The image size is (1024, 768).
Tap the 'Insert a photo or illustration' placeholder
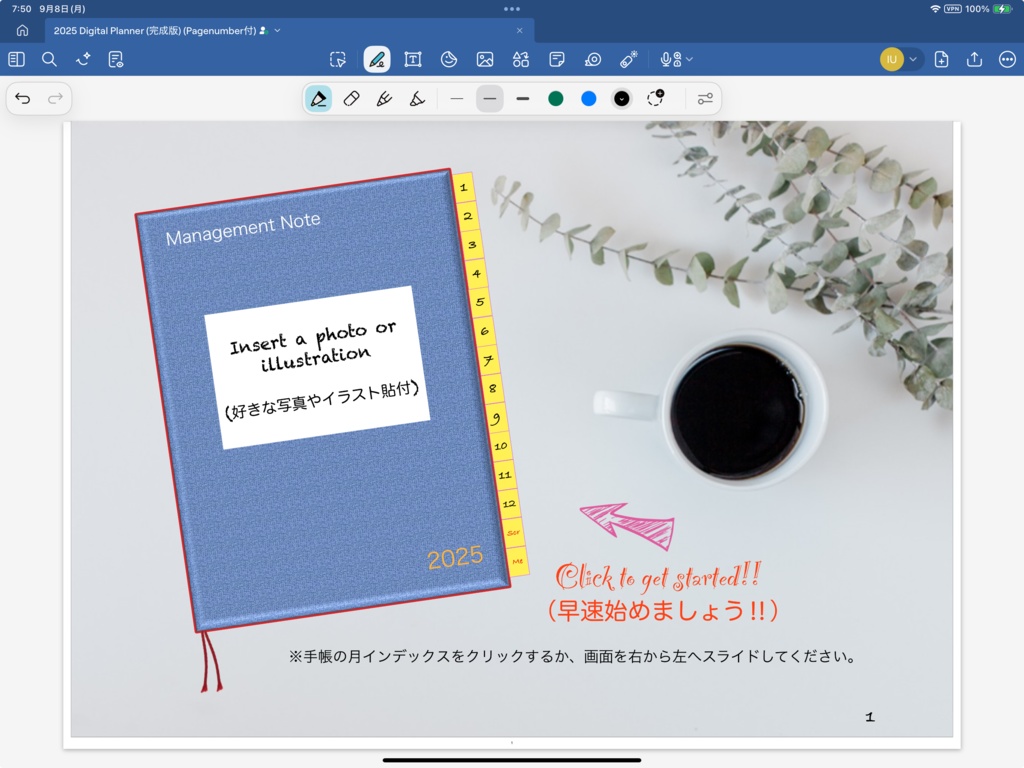(x=317, y=367)
